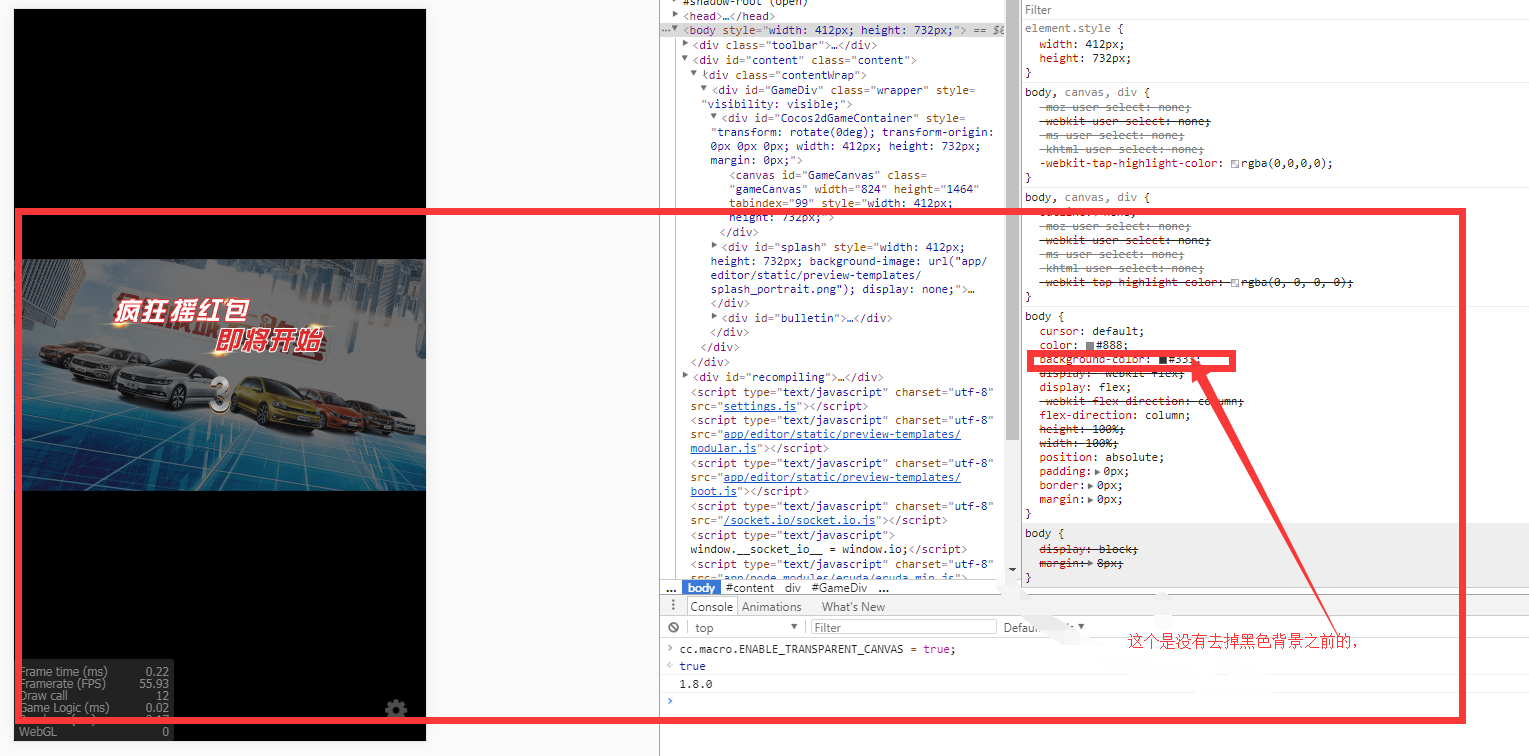
Task: Open the "top" execution context dropdown
Action: click(747, 627)
